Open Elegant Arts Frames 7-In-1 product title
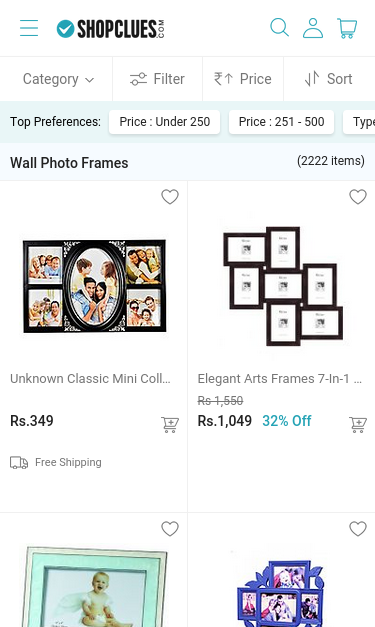This screenshot has height=627, width=375. coord(280,378)
